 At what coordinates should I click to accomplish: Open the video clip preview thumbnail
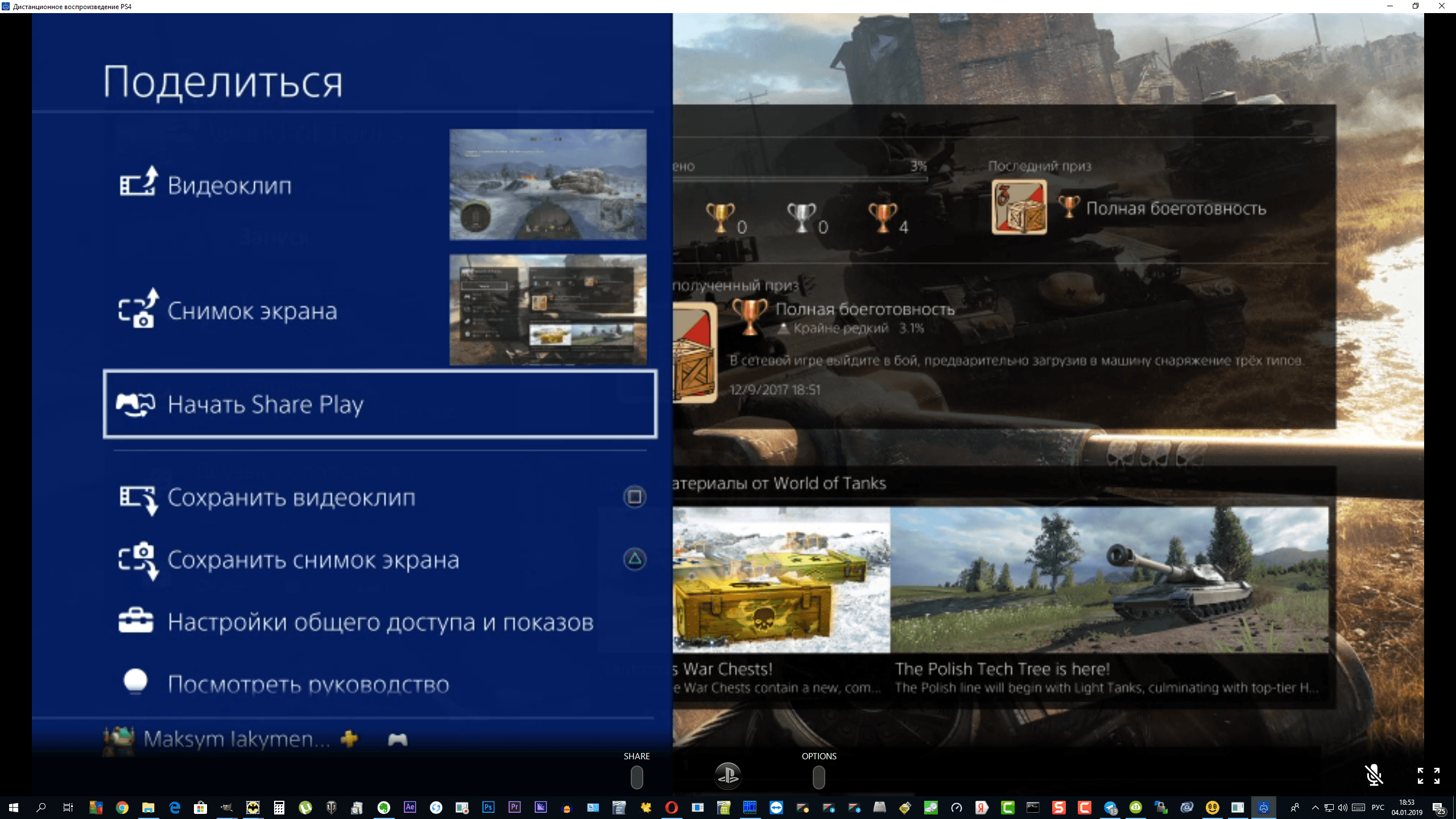coord(548,185)
